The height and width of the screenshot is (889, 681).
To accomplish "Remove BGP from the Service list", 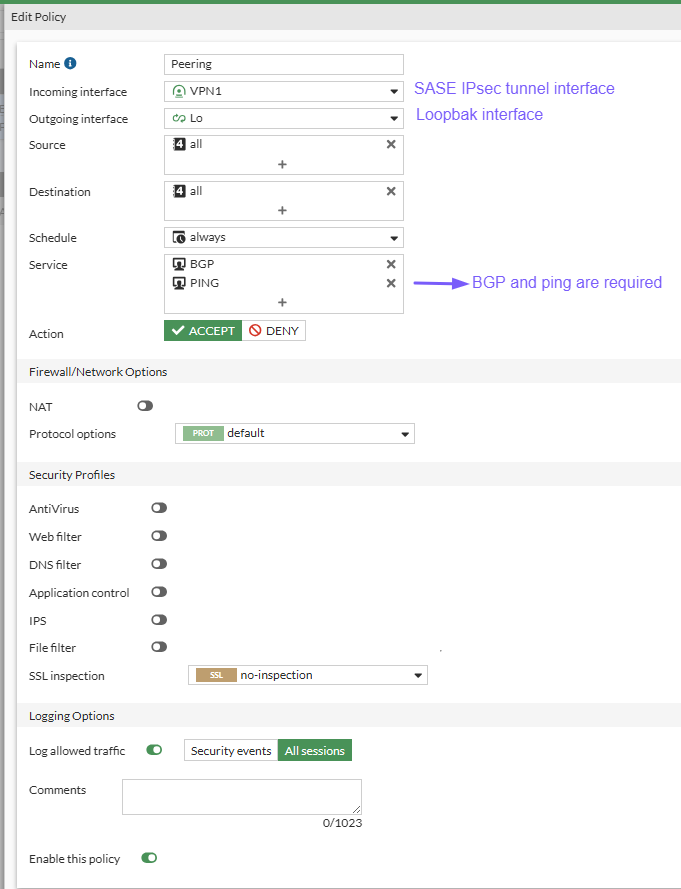I will click(391, 264).
